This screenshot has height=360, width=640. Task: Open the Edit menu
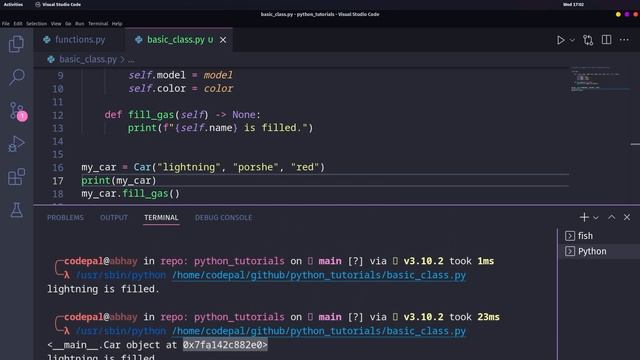click(18, 24)
